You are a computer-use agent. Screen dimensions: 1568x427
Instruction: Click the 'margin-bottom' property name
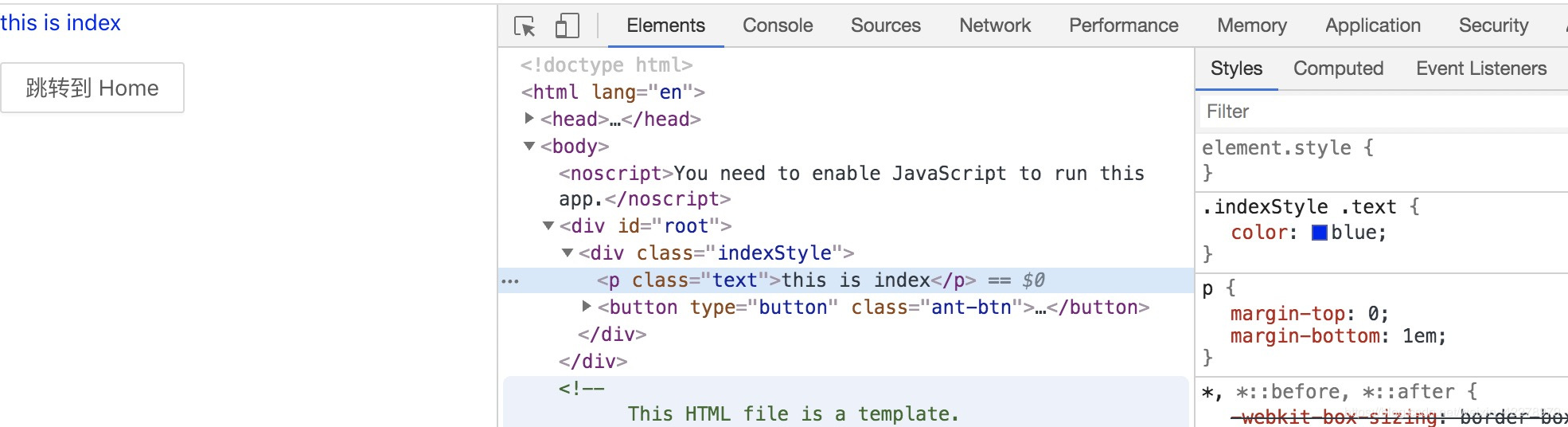click(x=1305, y=335)
